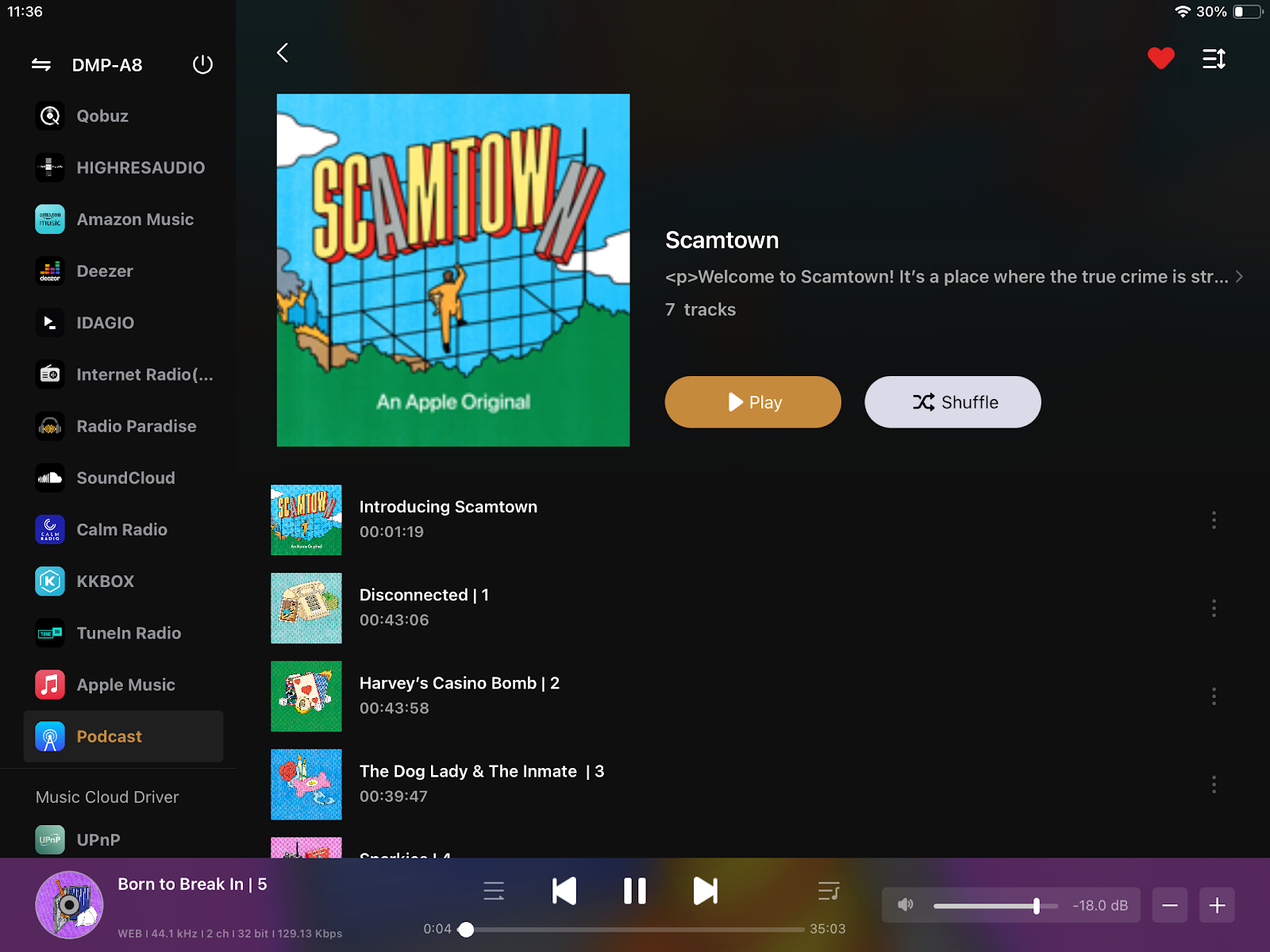Mute volume using the speaker icon

point(906,904)
